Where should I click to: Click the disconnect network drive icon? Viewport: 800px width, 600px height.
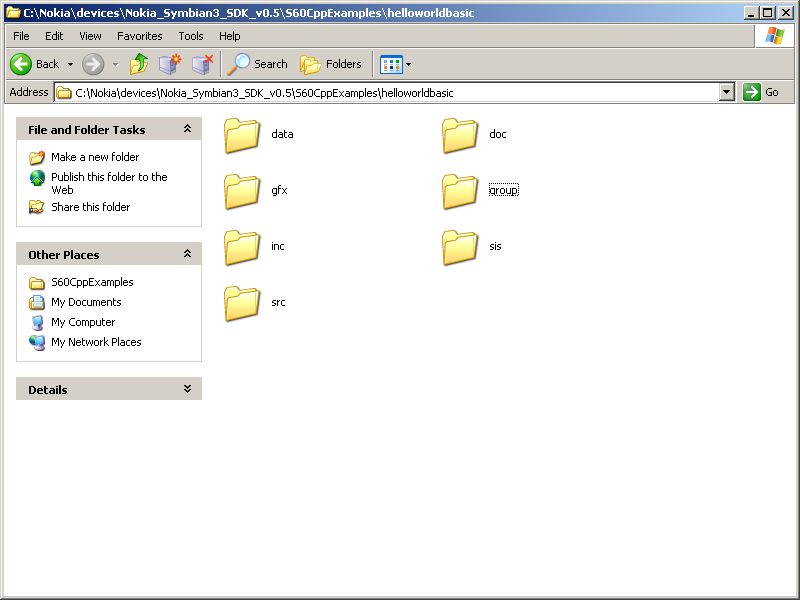203,64
